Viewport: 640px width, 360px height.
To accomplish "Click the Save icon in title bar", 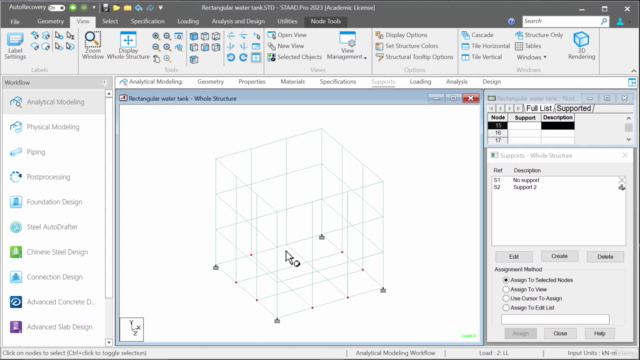I will pyautogui.click(x=105, y=8).
